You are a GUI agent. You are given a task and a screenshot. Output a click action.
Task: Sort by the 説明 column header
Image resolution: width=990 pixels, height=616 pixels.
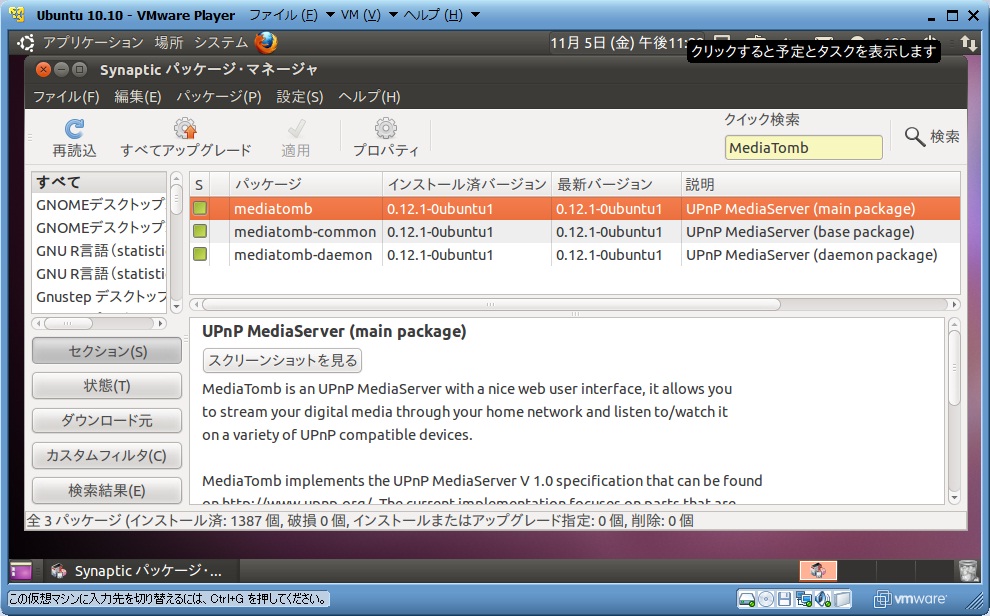click(x=820, y=184)
